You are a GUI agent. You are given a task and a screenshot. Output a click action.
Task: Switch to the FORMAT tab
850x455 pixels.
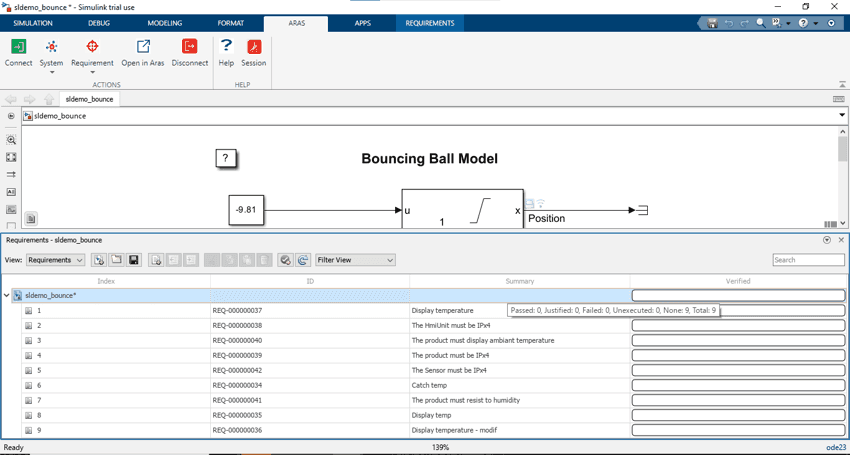coord(231,23)
